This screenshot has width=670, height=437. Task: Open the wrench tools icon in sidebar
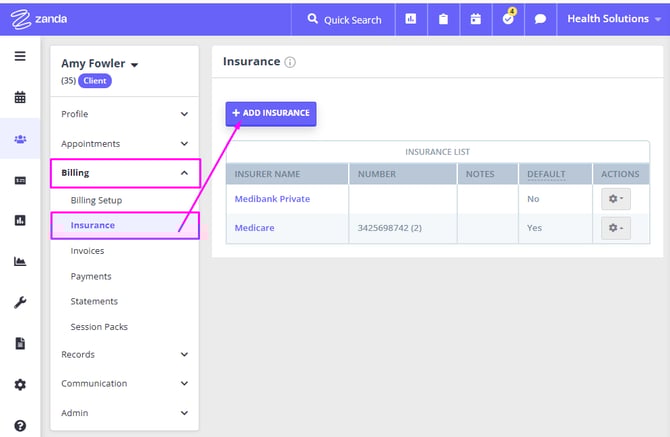(x=20, y=303)
